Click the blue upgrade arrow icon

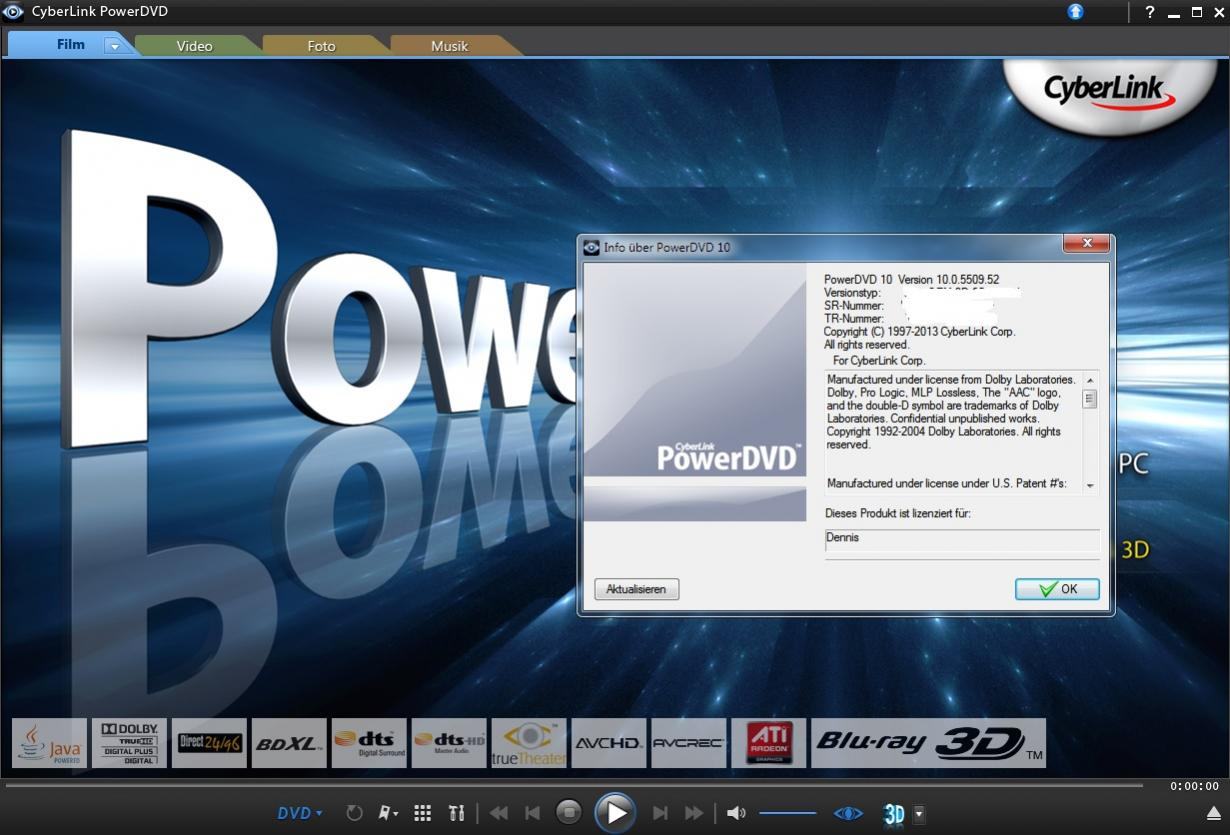coord(1075,12)
